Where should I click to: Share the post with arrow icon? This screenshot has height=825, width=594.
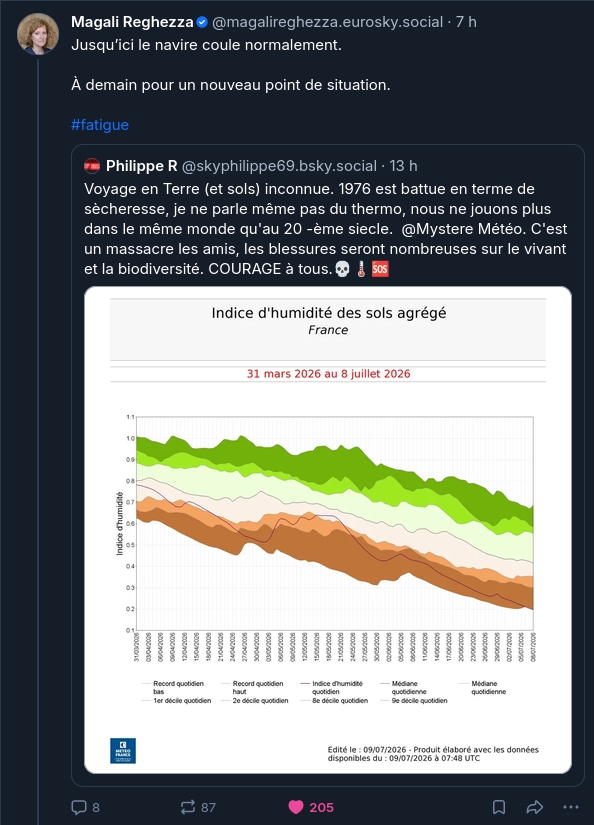point(535,807)
